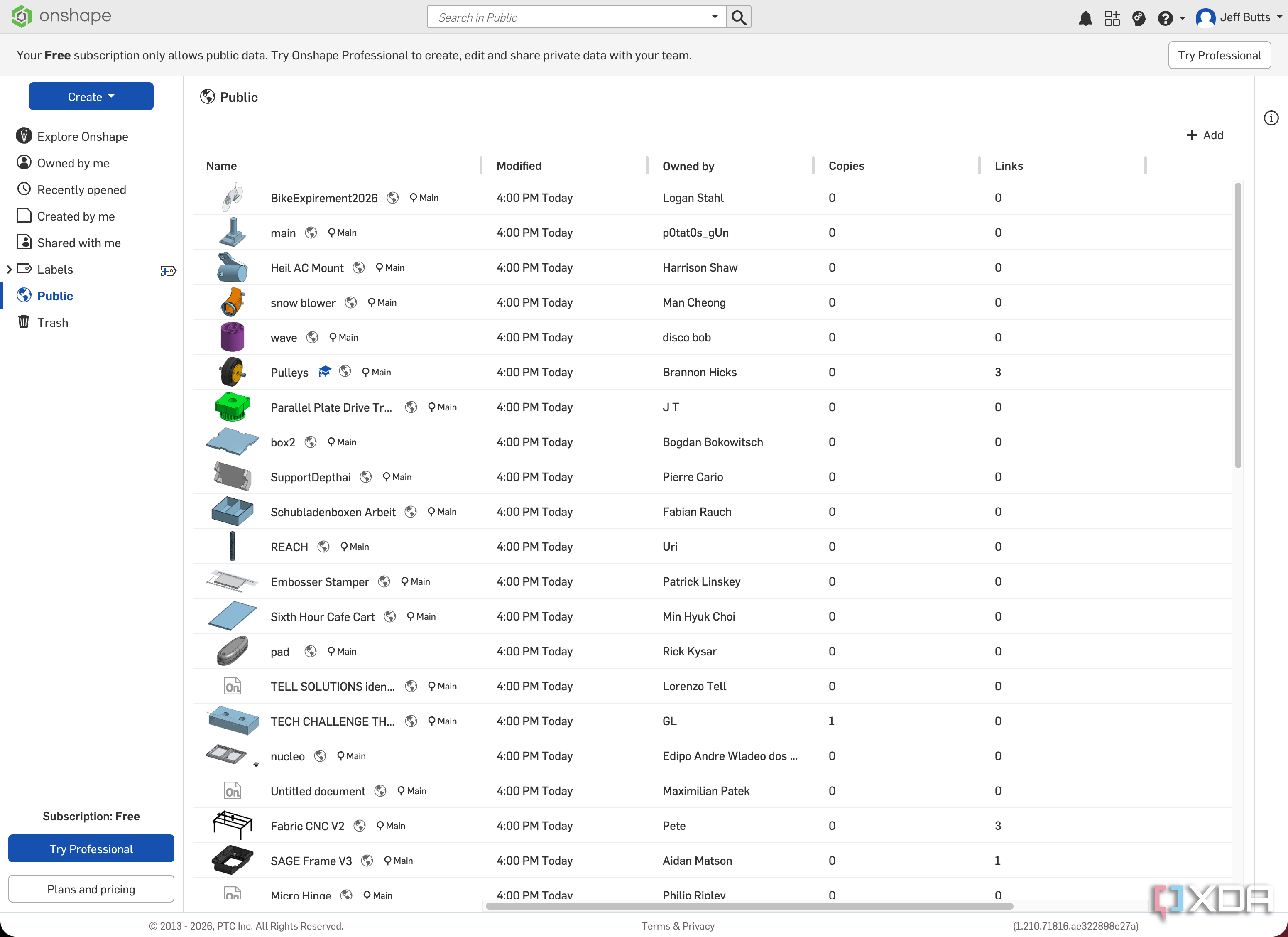Open the user account dropdown arrow
The image size is (1288, 937).
tap(1279, 17)
